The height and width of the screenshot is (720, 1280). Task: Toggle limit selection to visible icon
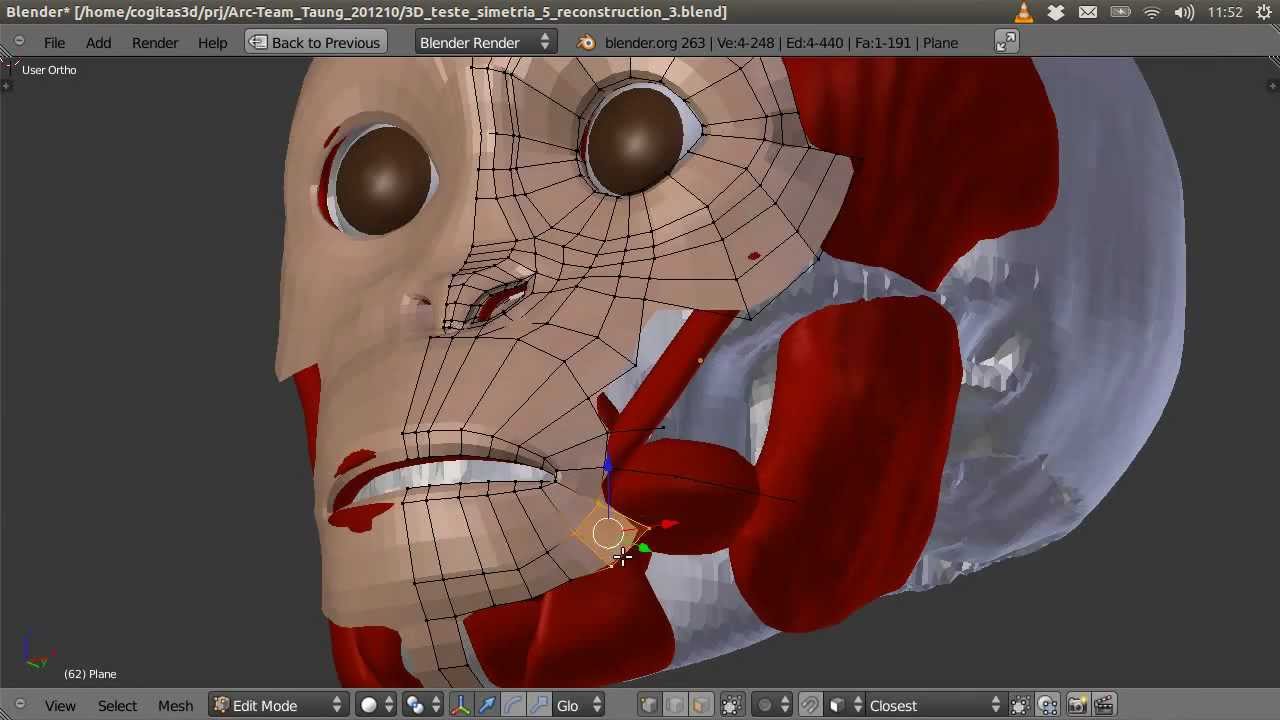coord(732,705)
